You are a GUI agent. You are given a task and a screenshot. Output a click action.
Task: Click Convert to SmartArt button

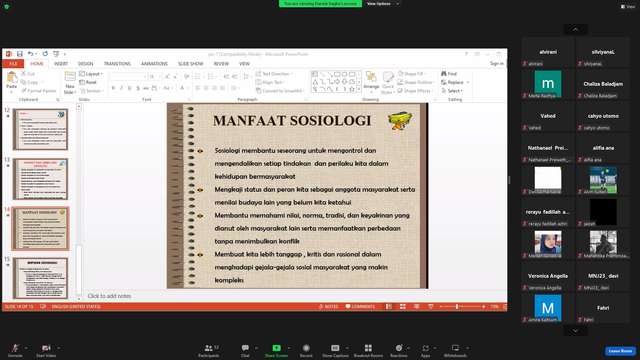coord(280,91)
